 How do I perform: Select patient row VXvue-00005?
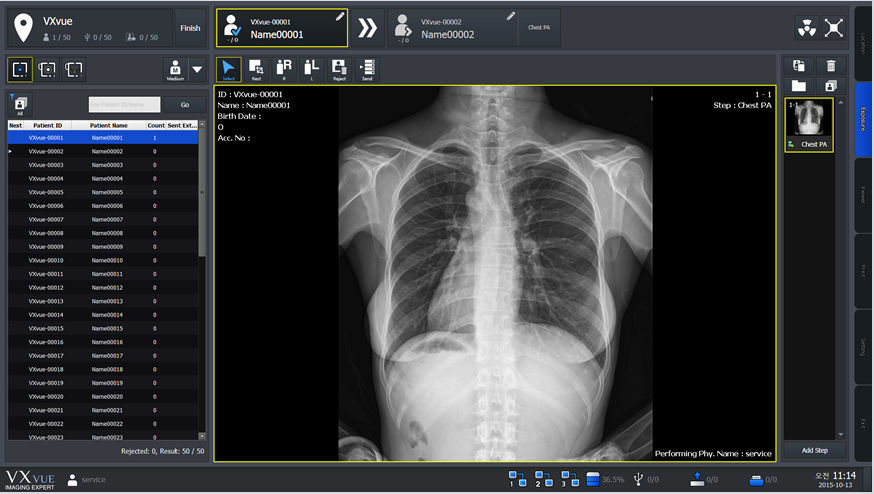click(x=103, y=192)
